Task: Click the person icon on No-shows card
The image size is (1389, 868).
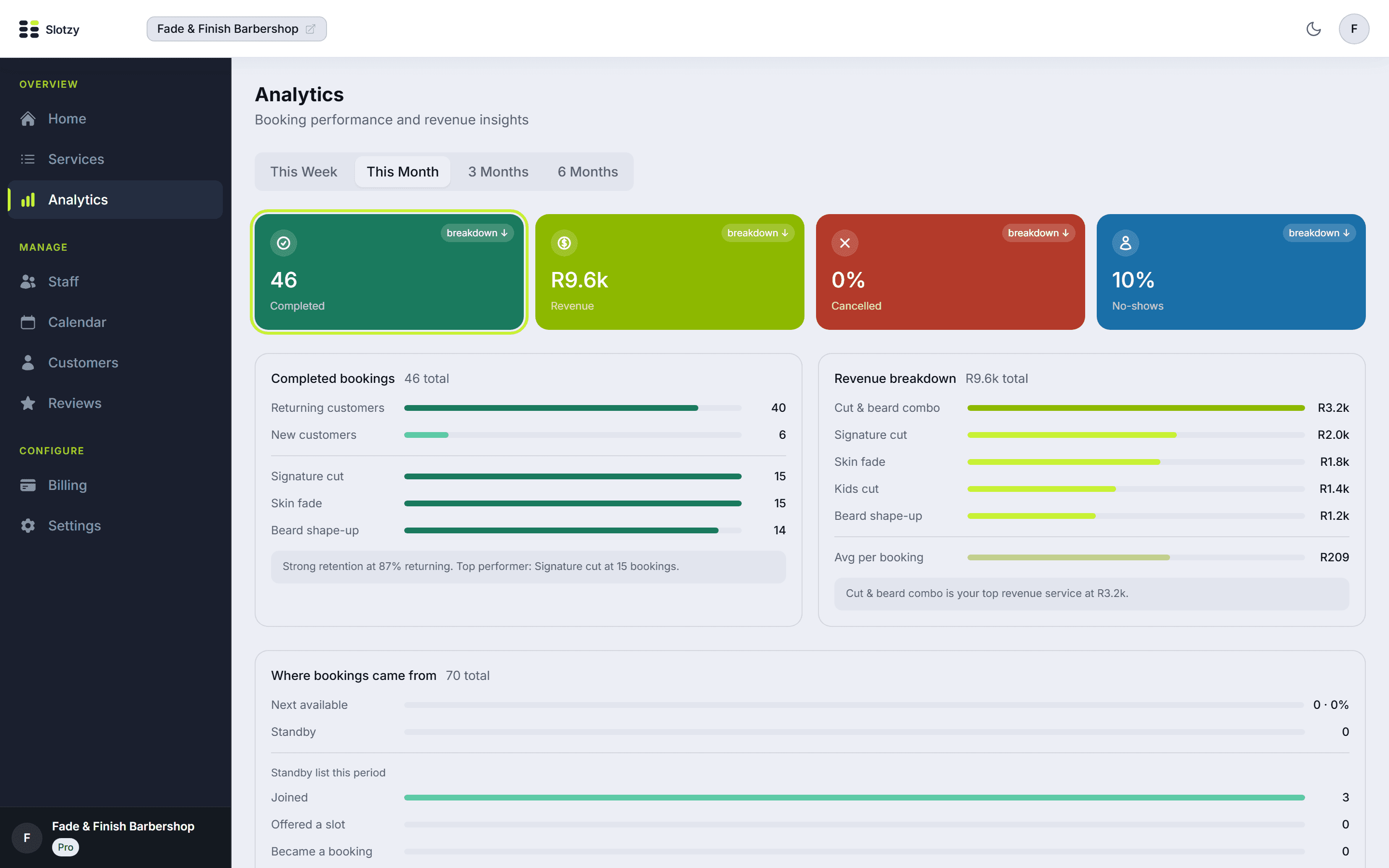Action: coord(1126,244)
